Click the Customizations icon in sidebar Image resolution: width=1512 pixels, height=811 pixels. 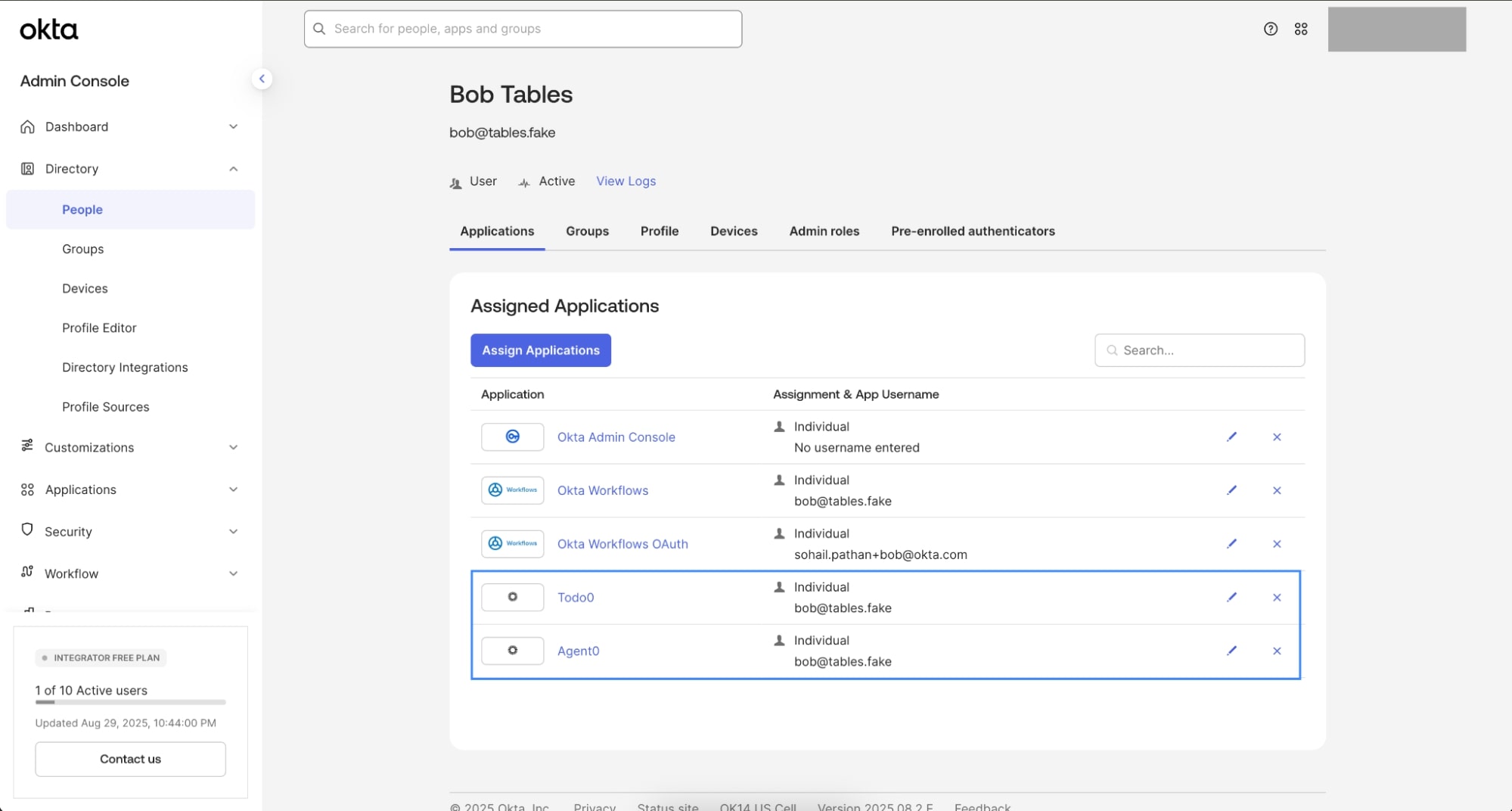pyautogui.click(x=27, y=447)
